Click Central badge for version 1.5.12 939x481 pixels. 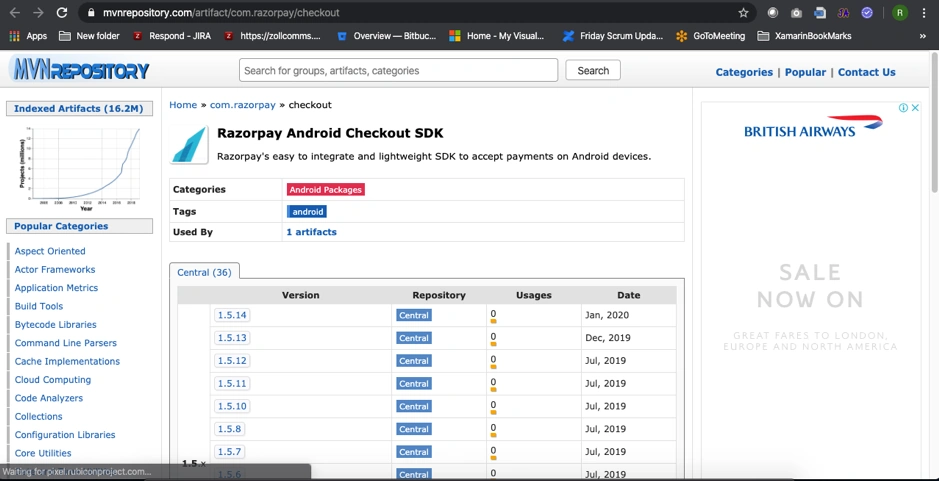tap(414, 361)
